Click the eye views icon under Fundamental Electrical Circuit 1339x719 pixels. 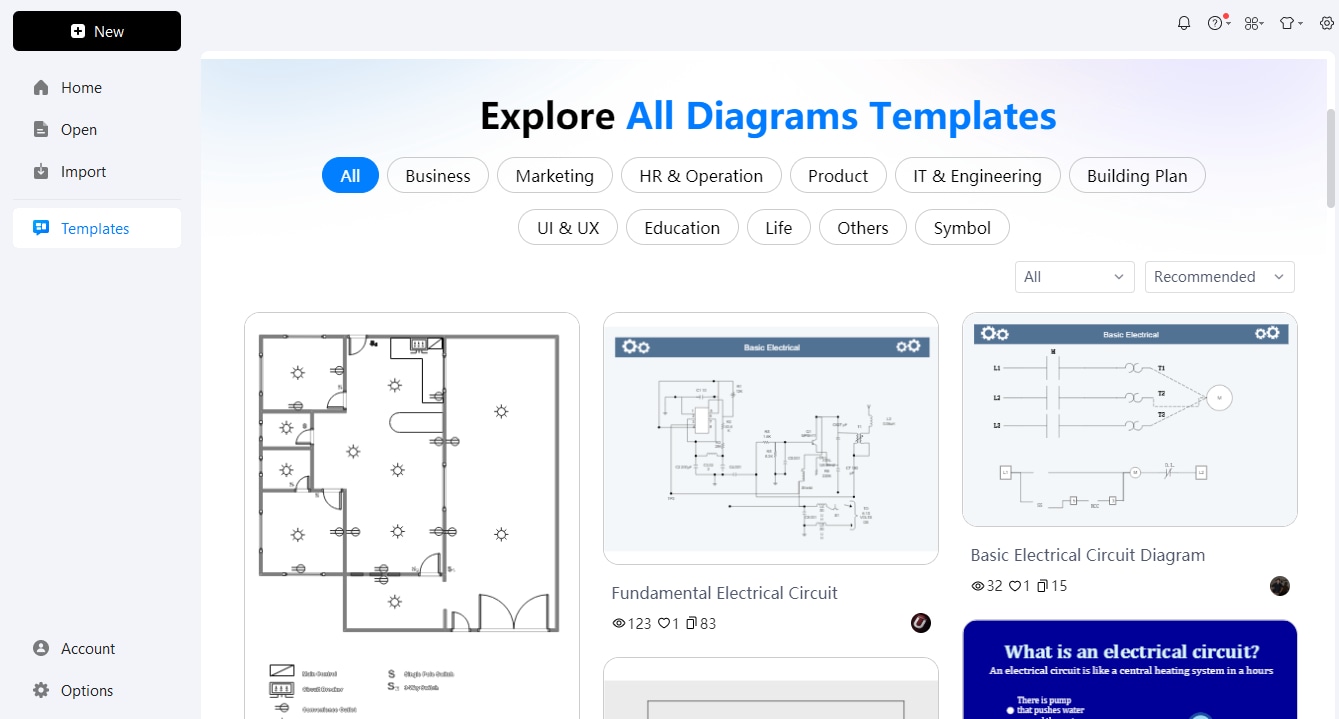[618, 623]
